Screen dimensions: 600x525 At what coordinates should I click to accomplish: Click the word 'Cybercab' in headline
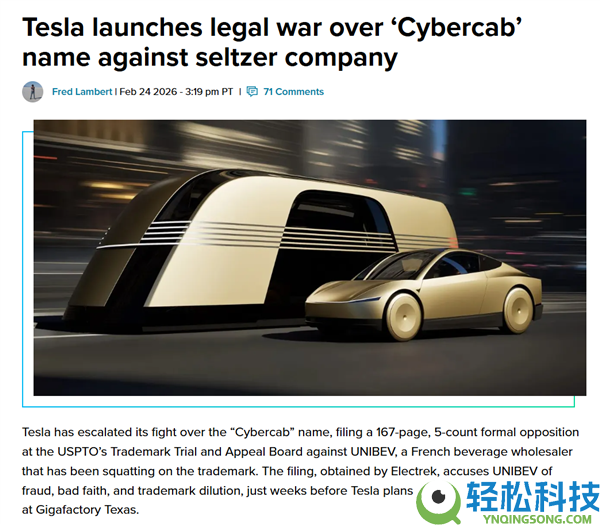(x=456, y=28)
